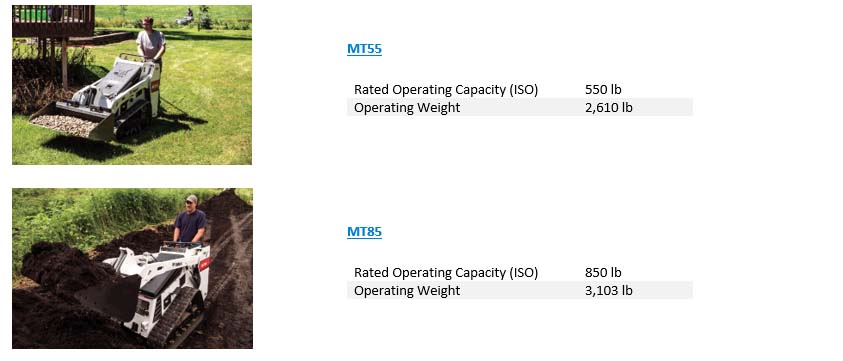Click MT85 Rated Operating Capacity (ISO) label
Viewport: 843px width, 361px height.
point(446,272)
